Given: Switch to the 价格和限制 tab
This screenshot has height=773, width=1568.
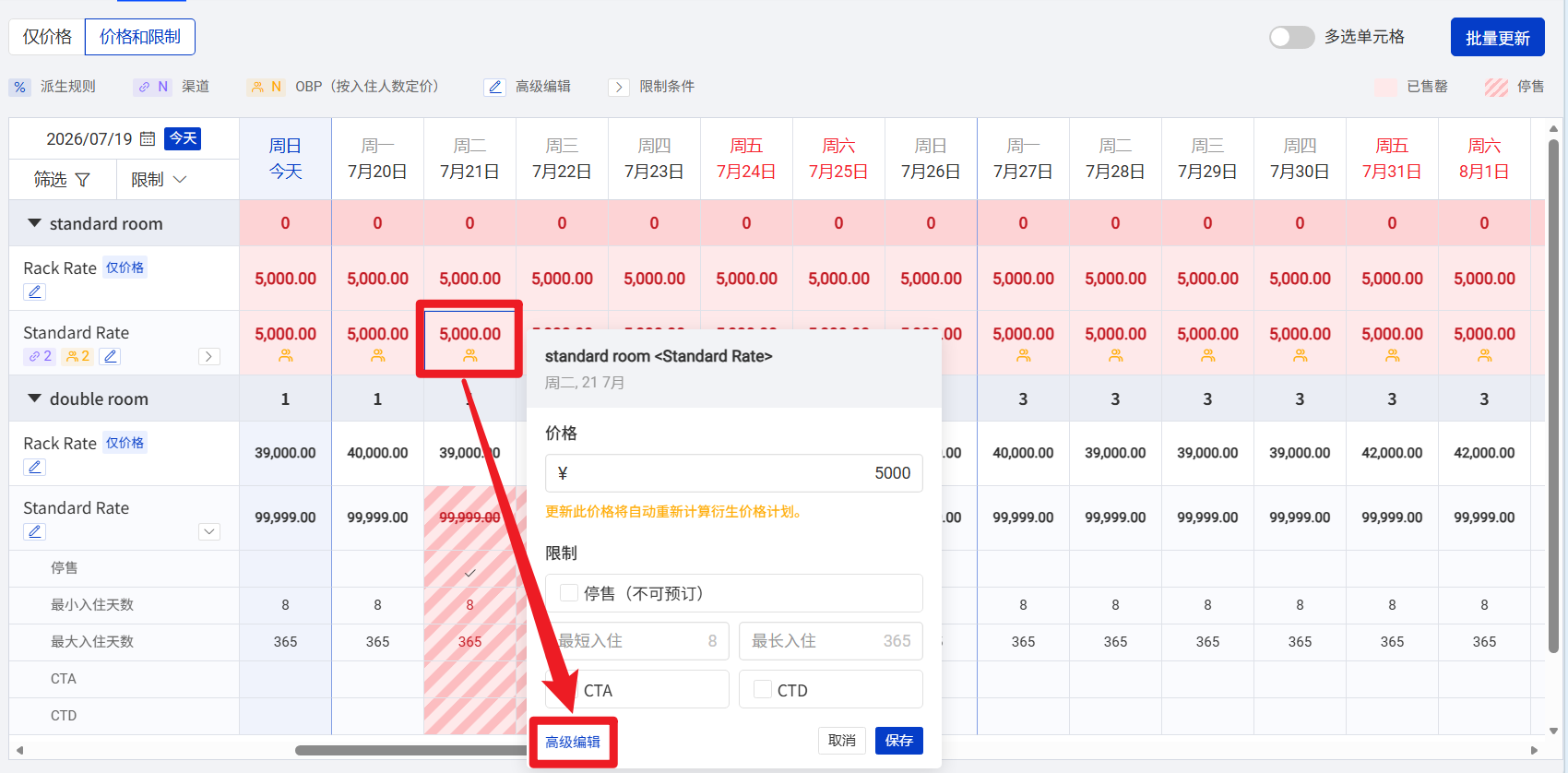Looking at the screenshot, I should click(x=140, y=37).
